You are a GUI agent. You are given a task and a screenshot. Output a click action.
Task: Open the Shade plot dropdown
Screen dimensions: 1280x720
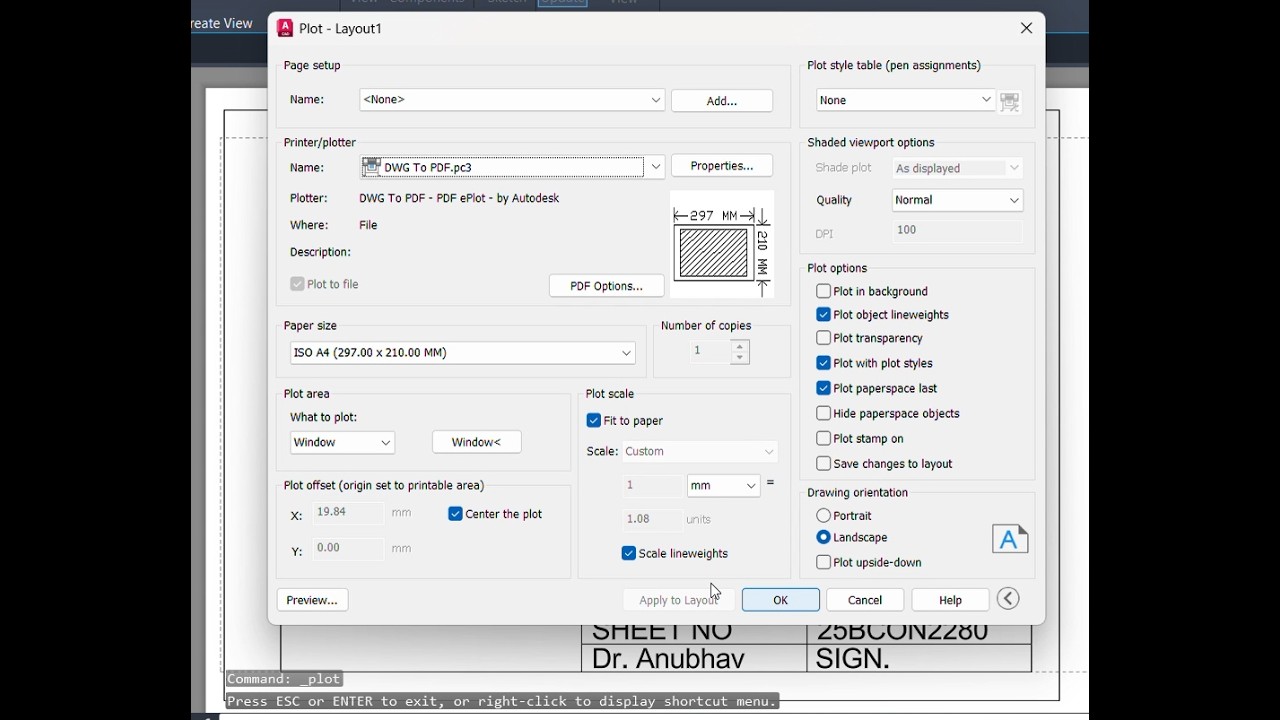pos(957,168)
